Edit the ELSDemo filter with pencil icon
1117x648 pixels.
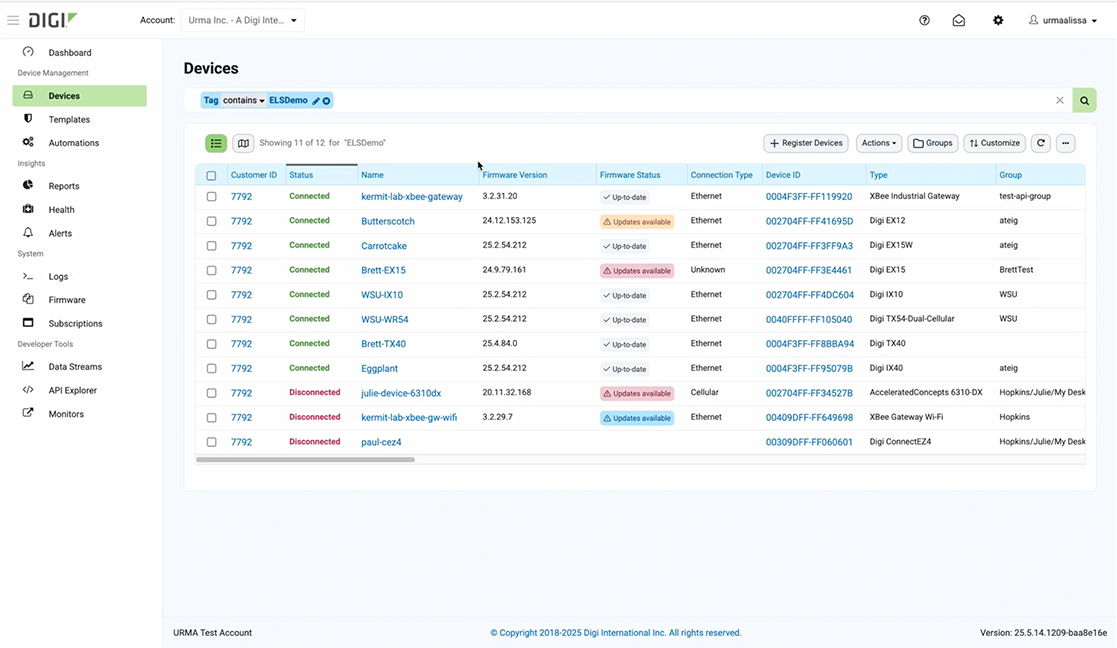pos(316,101)
